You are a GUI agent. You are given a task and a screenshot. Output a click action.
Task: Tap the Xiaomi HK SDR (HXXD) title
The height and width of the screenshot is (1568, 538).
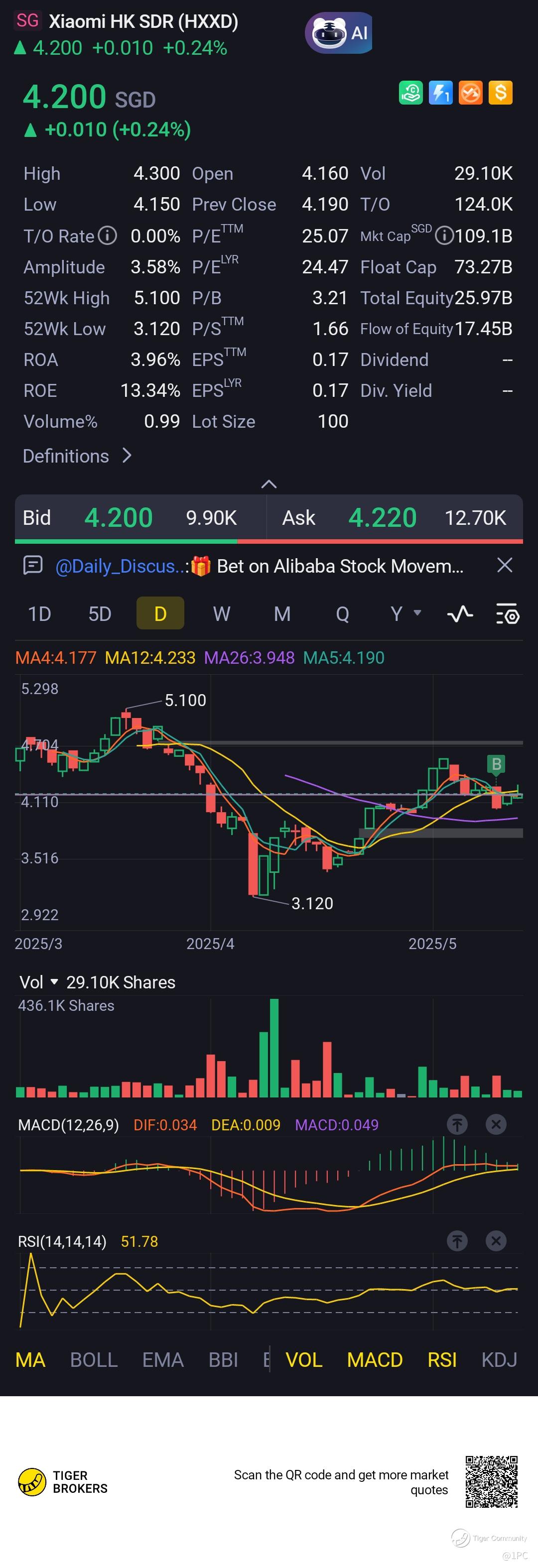click(x=143, y=21)
